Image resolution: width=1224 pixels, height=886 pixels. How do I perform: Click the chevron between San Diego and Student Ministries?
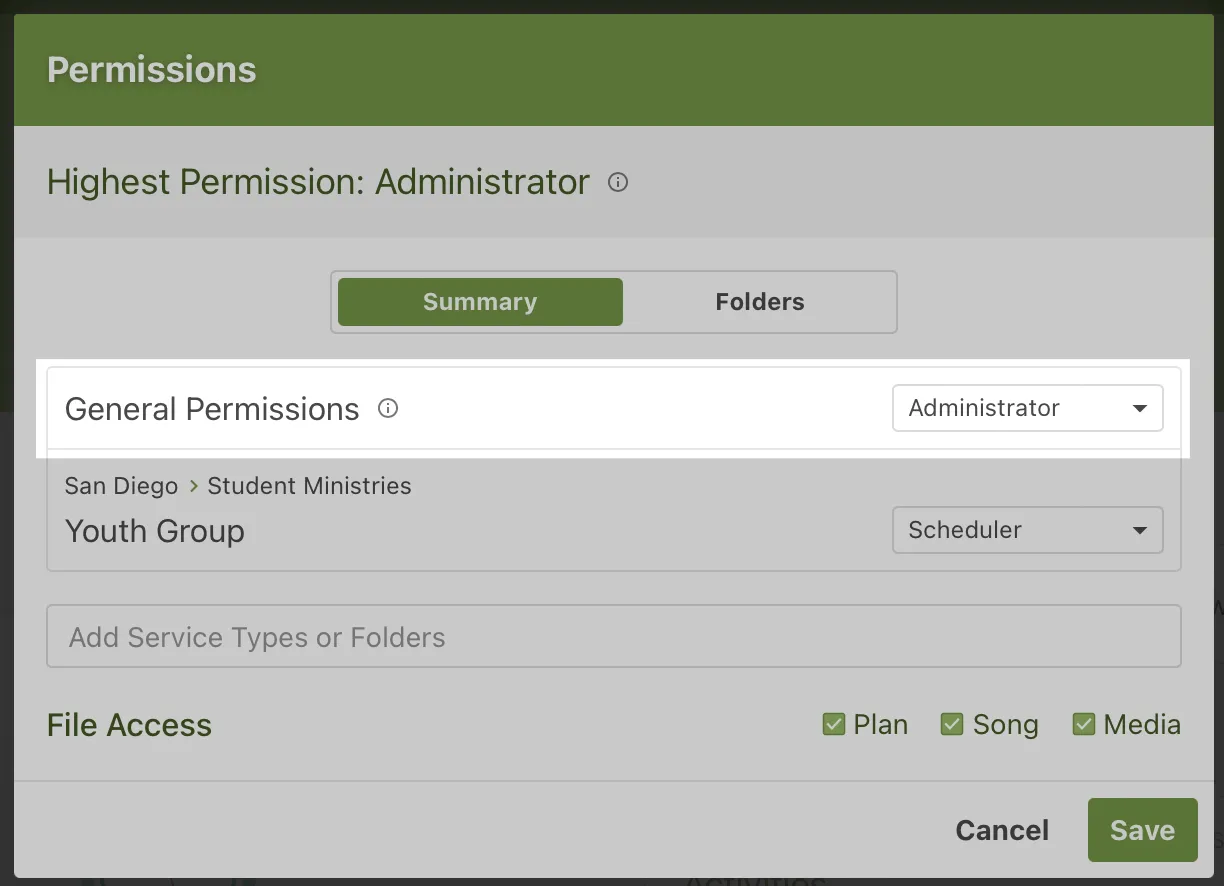(193, 487)
